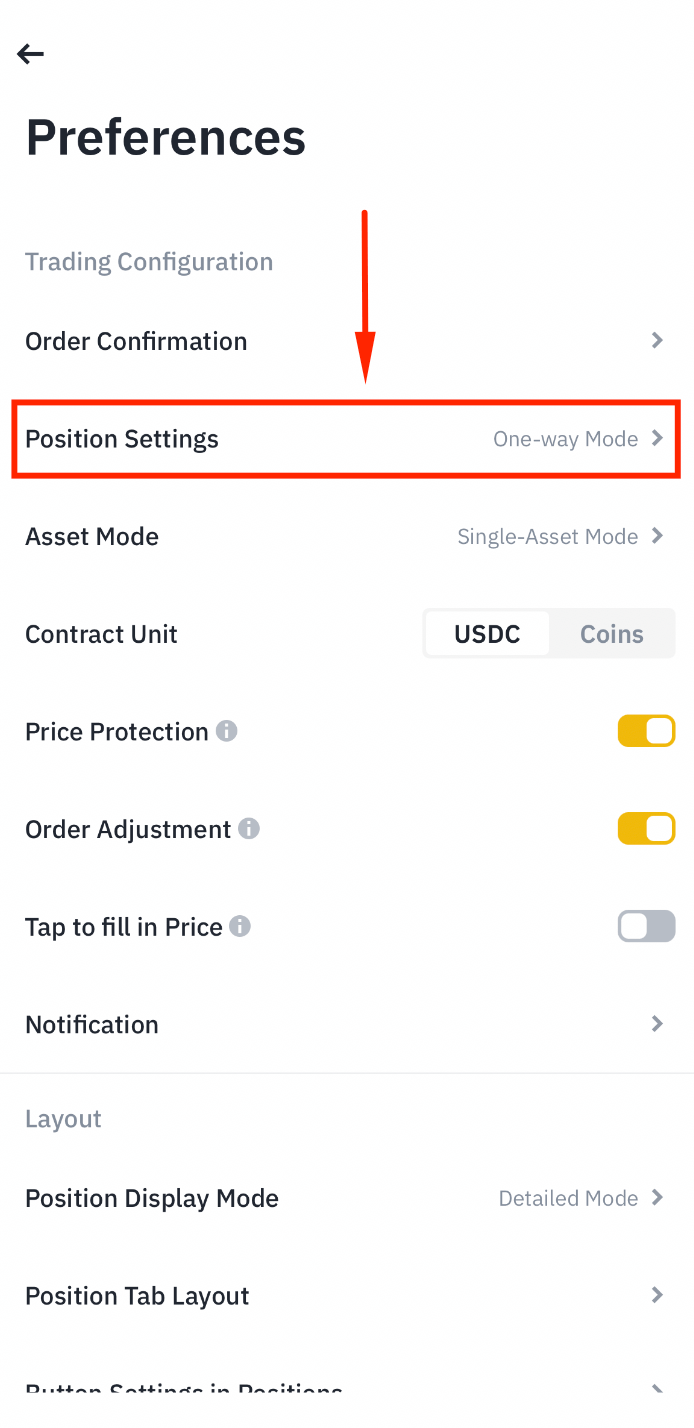Click the info icon beside Order Adjustment
The width and height of the screenshot is (694, 1428).
click(250, 828)
